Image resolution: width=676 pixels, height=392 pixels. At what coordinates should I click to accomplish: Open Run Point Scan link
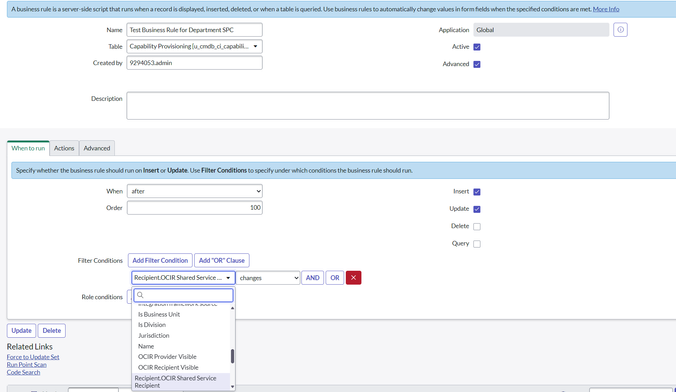pos(26,365)
